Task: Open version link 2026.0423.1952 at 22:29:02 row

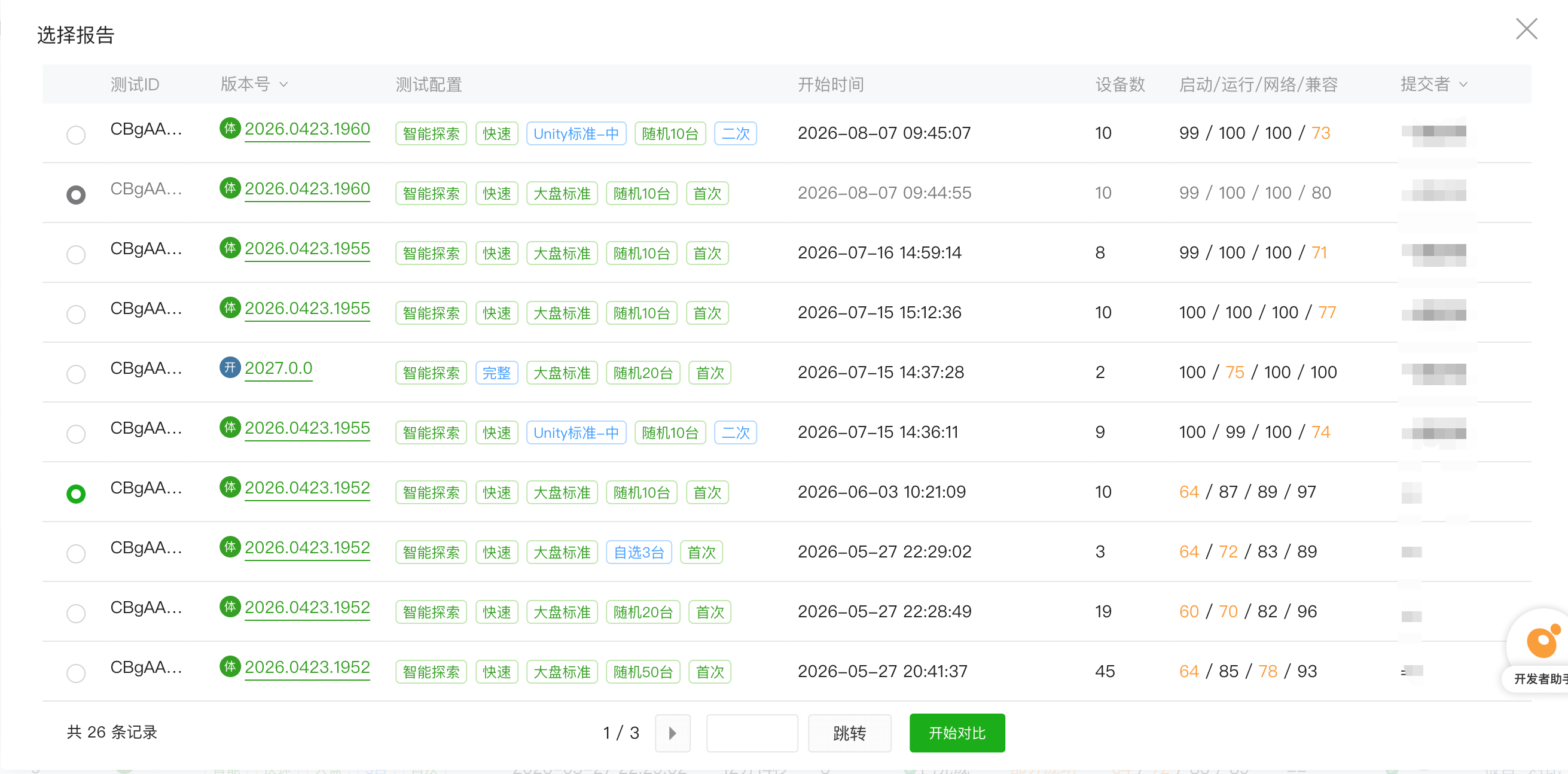Action: click(307, 547)
